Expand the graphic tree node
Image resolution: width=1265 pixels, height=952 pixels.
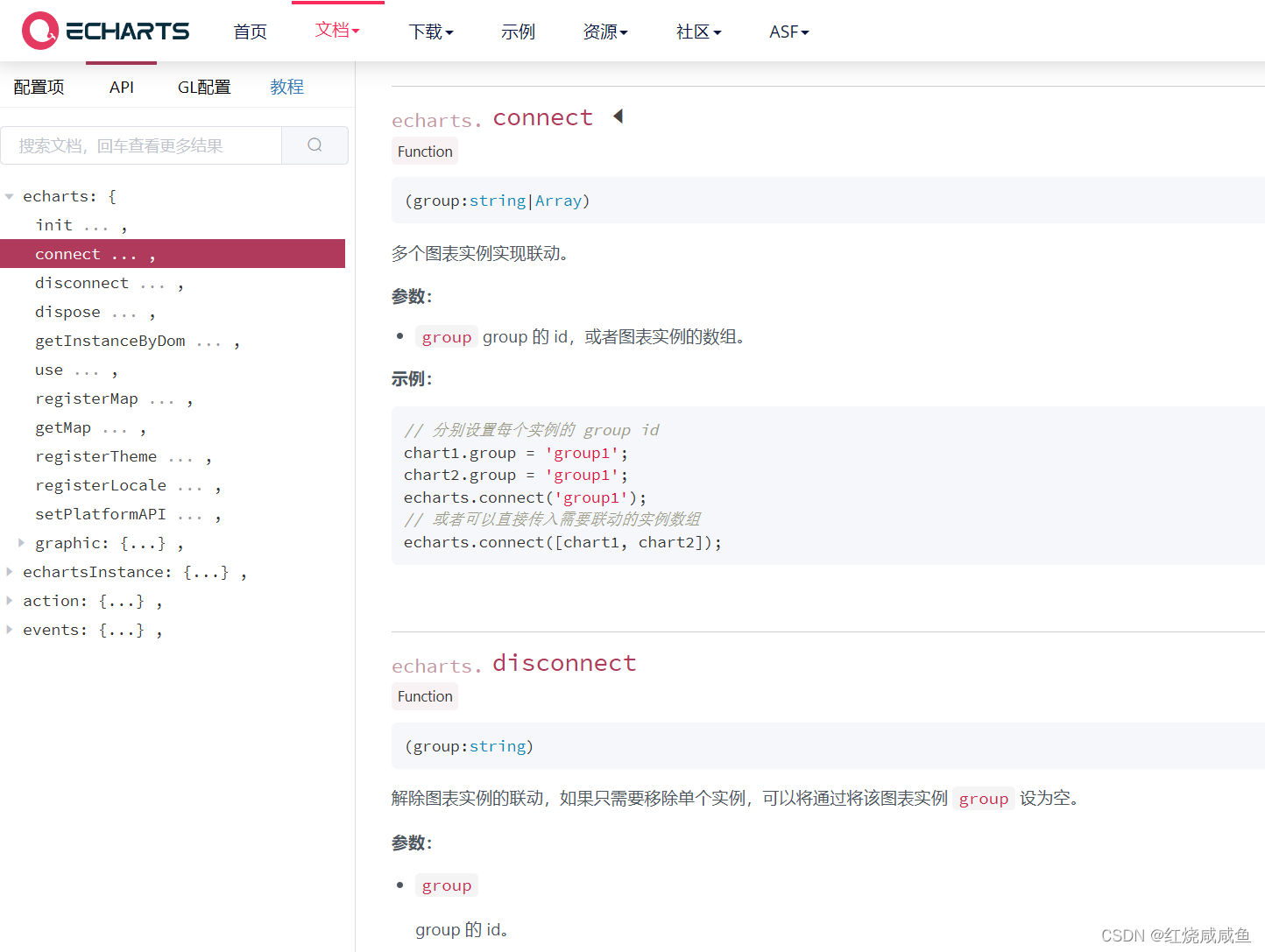[20, 542]
